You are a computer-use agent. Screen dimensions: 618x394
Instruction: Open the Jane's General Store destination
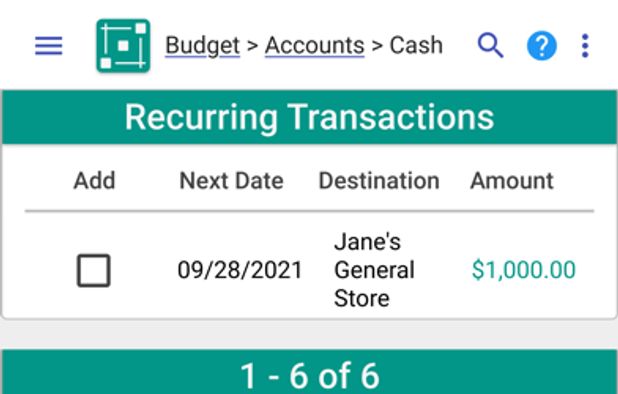374,270
